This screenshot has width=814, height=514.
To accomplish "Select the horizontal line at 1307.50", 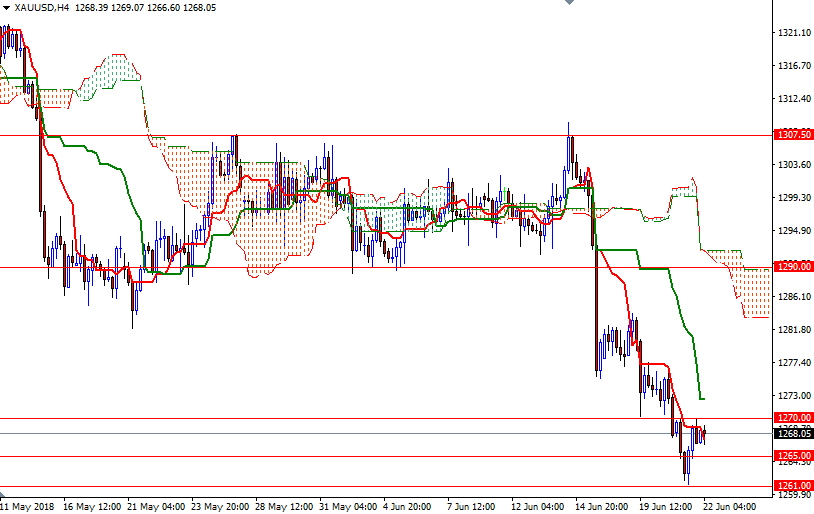I will [400, 135].
